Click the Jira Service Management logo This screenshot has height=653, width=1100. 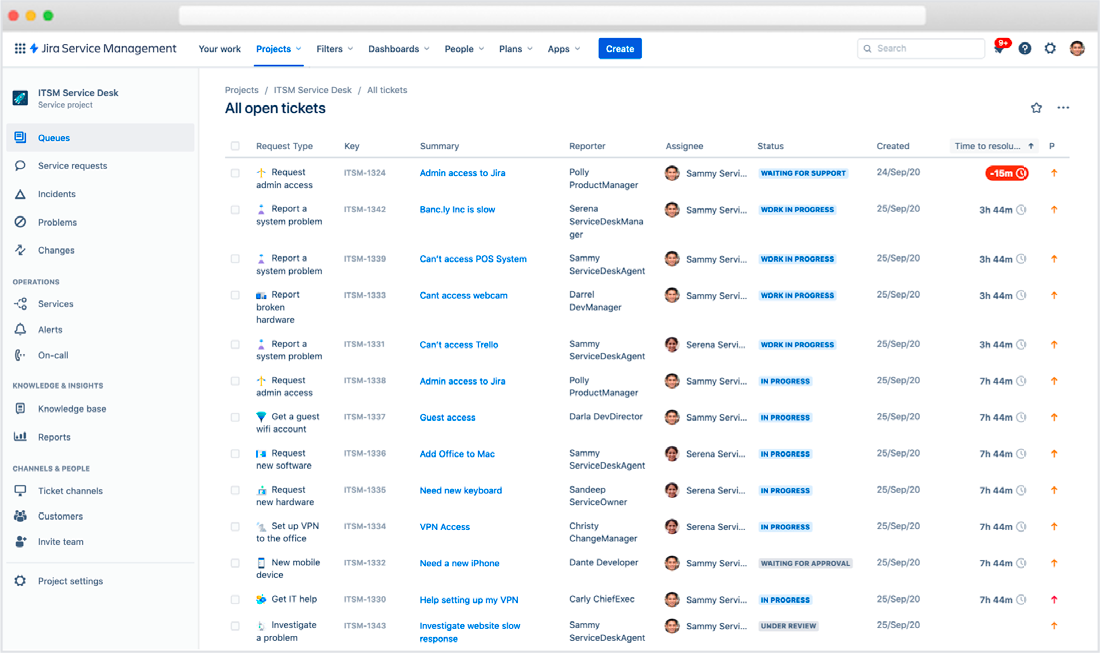[103, 48]
